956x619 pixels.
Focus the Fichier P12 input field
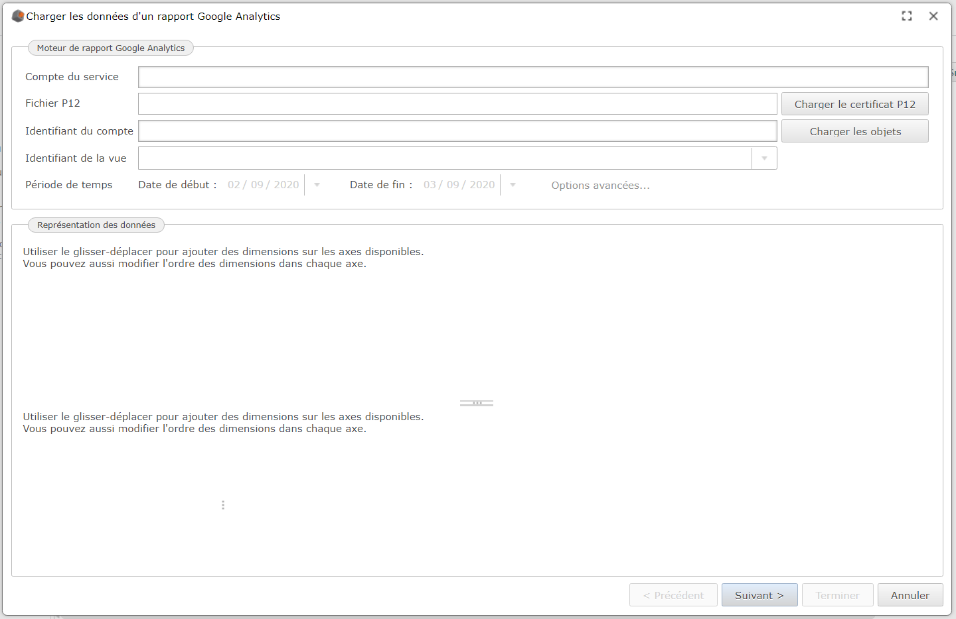[457, 104]
